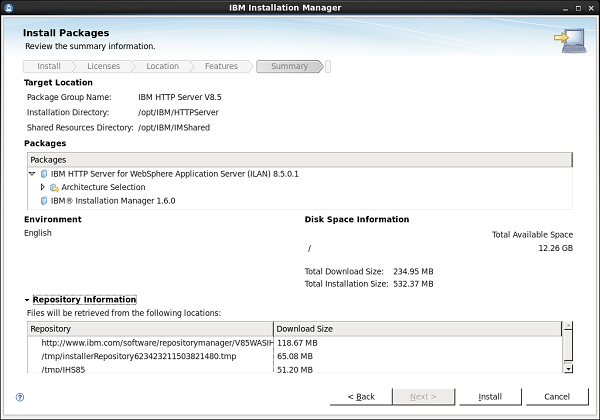Click the Packages table column header
600x420 pixels.
(x=300, y=160)
